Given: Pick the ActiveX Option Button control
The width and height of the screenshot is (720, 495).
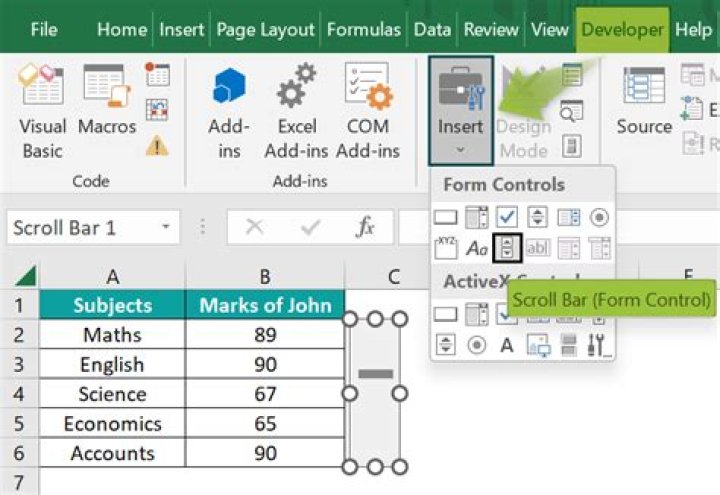Looking at the screenshot, I should click(476, 345).
